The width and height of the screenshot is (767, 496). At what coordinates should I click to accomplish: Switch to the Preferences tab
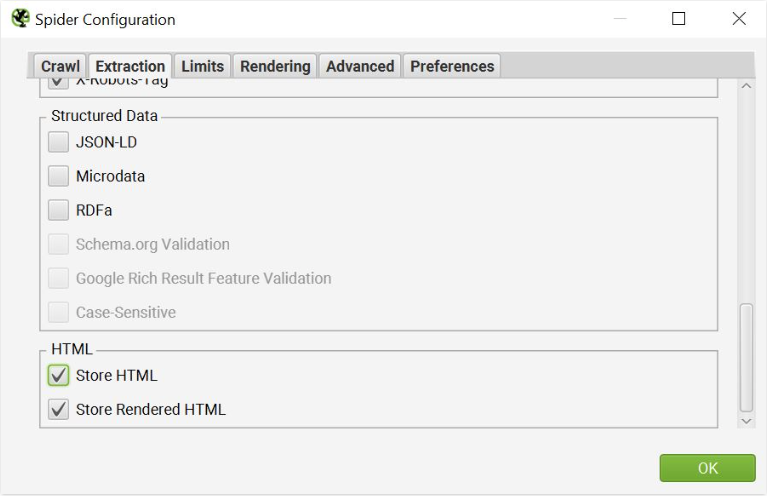(452, 66)
